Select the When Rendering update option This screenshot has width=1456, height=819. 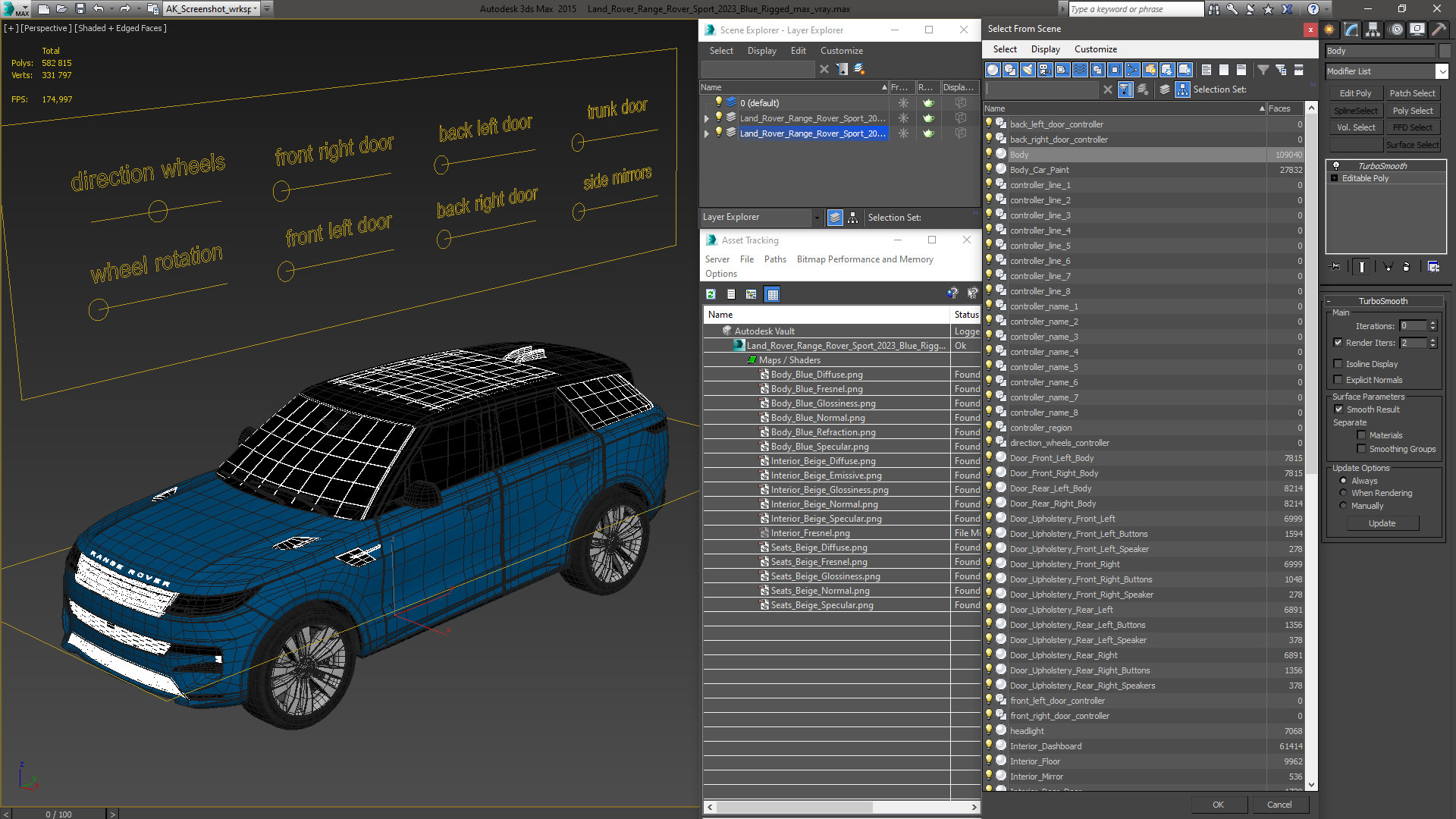tap(1343, 493)
